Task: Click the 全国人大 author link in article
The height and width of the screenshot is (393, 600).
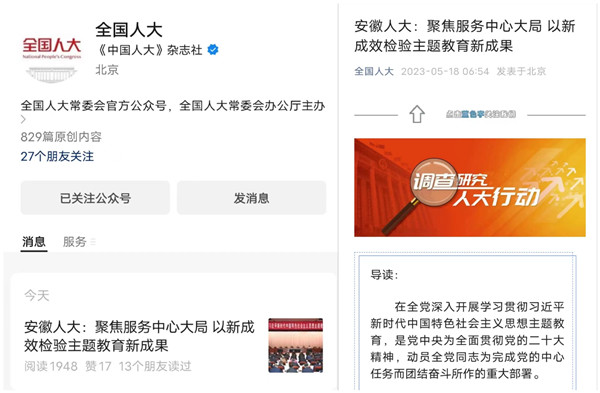Action: tap(374, 71)
